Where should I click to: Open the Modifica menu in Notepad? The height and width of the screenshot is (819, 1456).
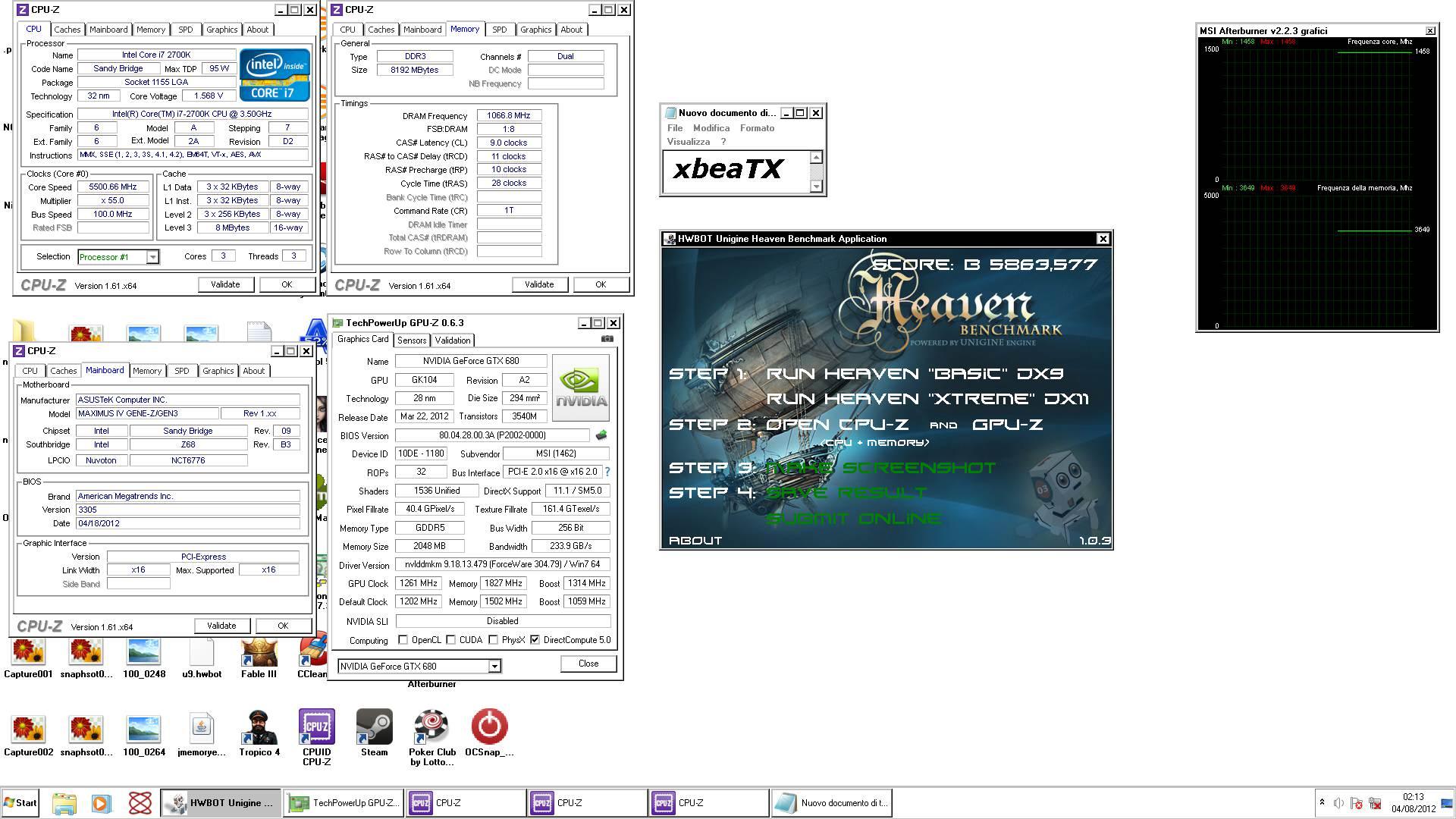tap(711, 128)
